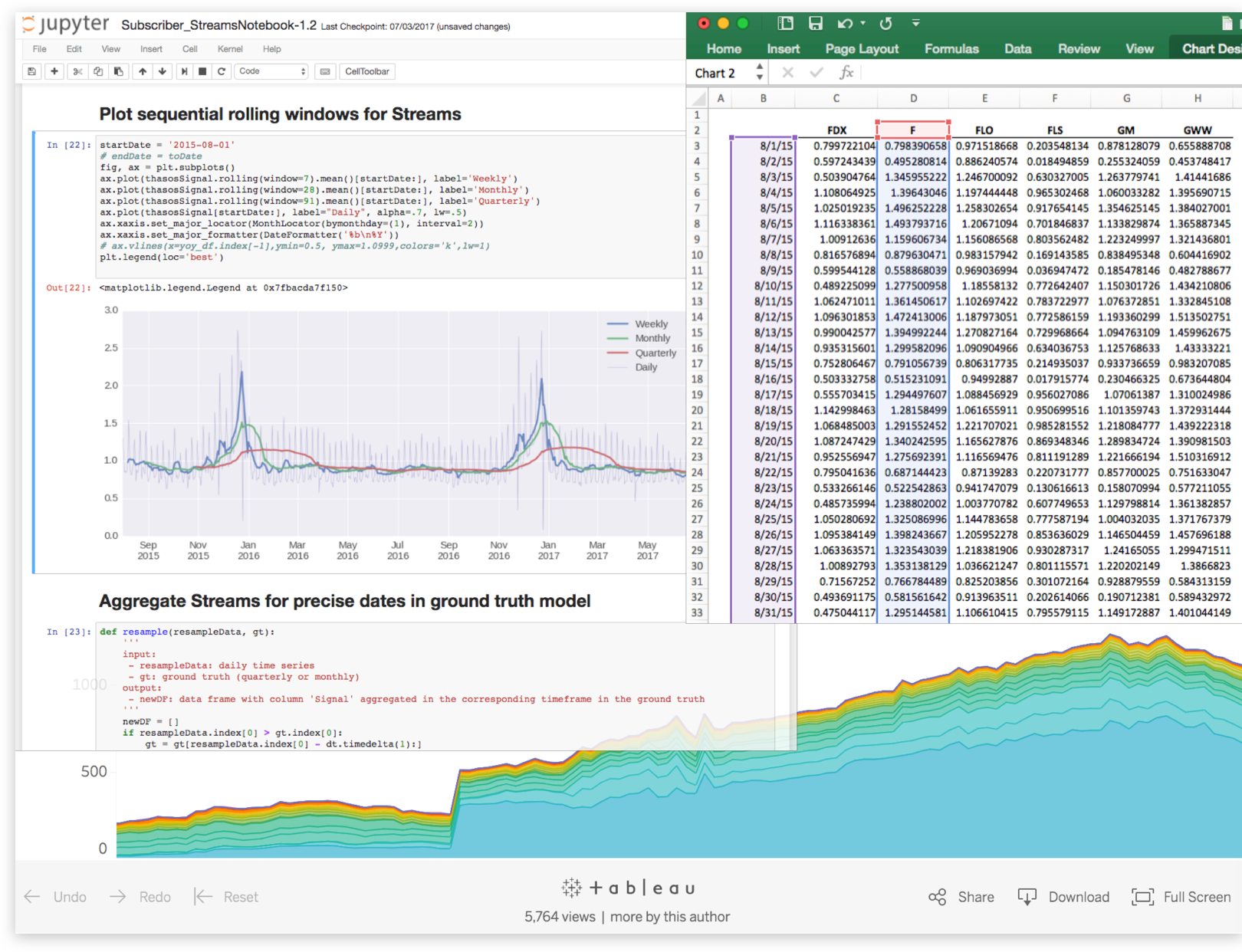Image resolution: width=1242 pixels, height=952 pixels.
Task: Select date cell 8/10/15 in Excel
Action: (x=764, y=286)
